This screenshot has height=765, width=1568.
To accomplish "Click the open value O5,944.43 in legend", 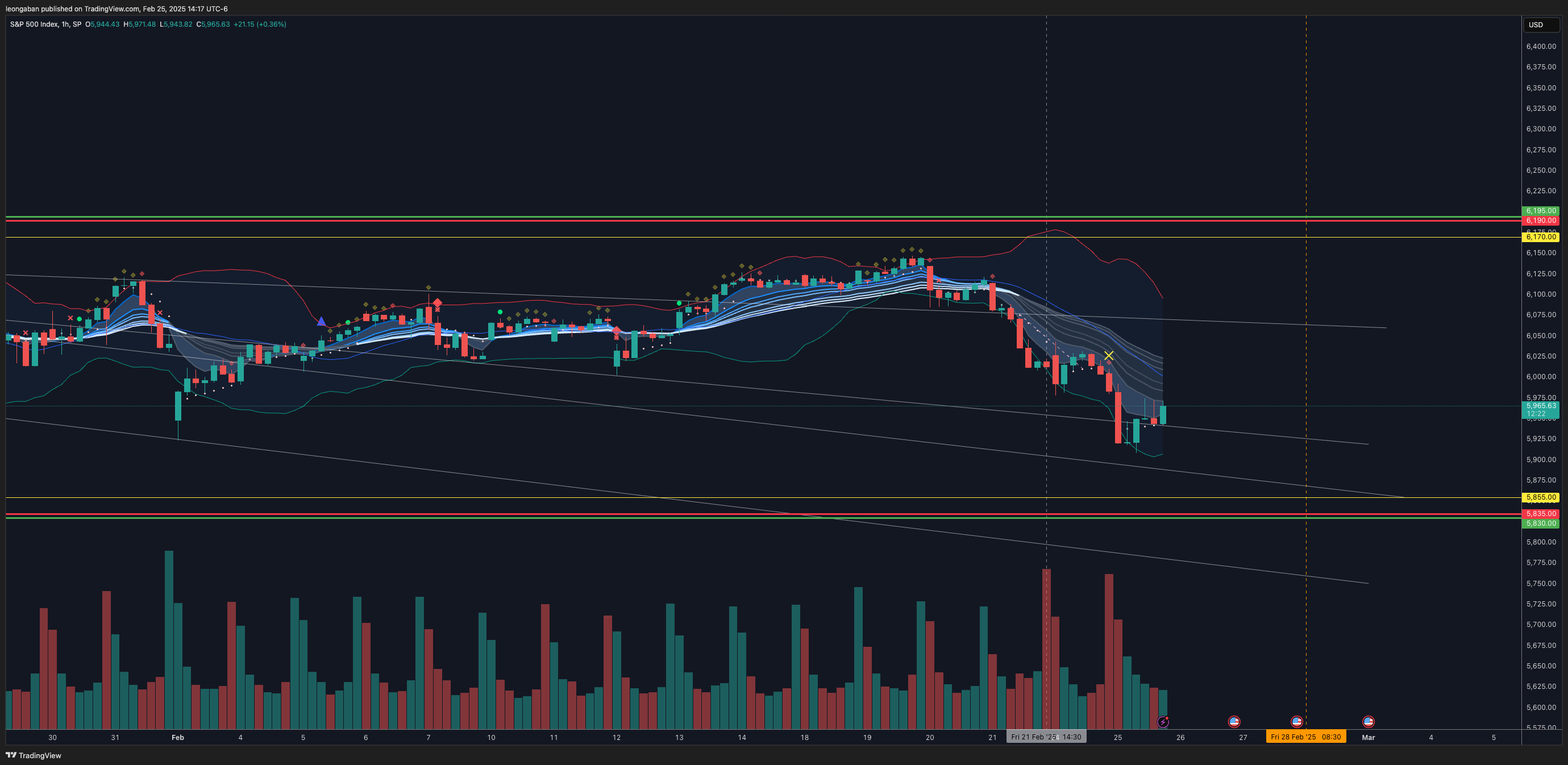I will point(102,24).
